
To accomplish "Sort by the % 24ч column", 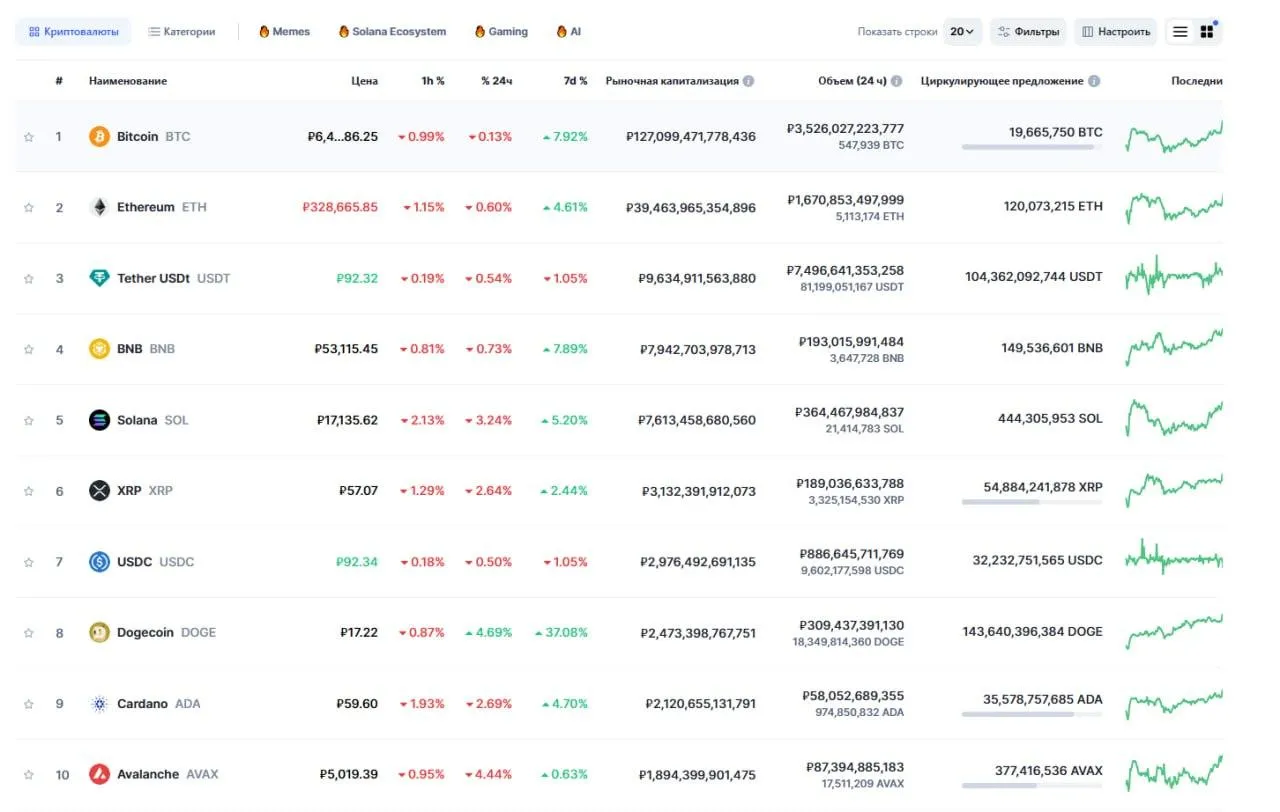I will tap(496, 81).
